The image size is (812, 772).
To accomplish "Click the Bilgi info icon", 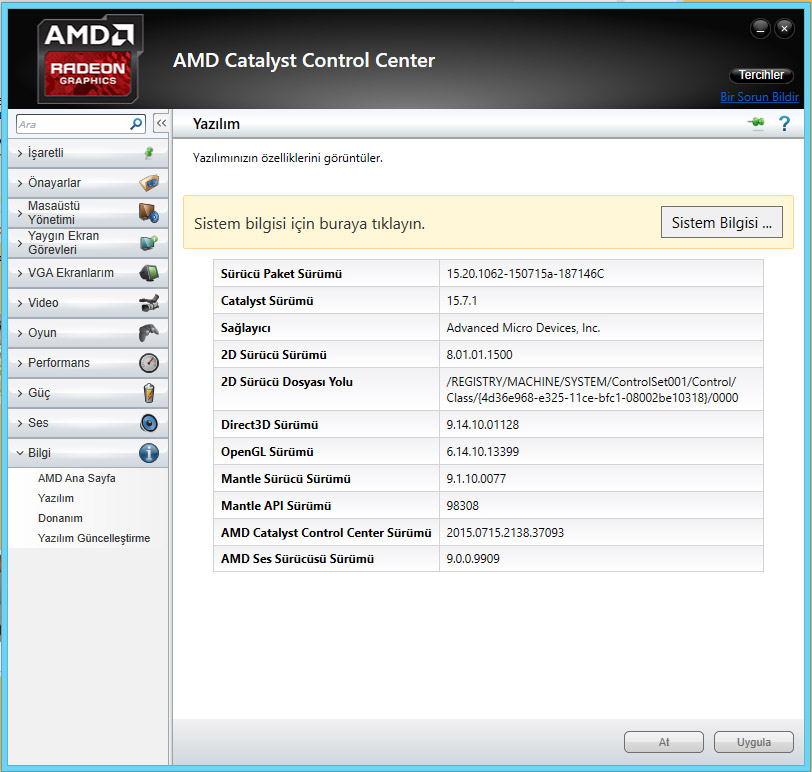I will click(149, 453).
